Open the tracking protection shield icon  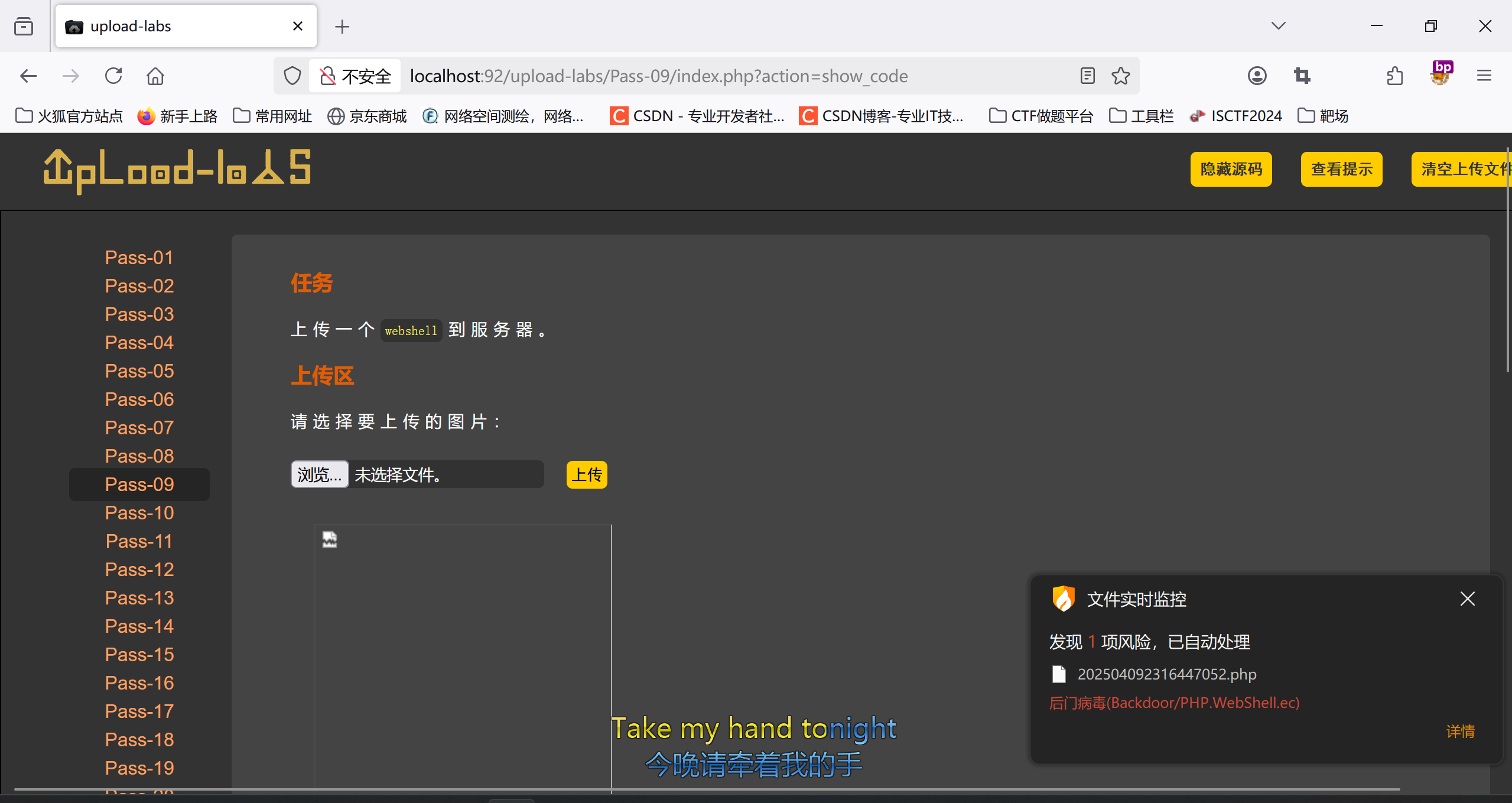pyautogui.click(x=292, y=76)
